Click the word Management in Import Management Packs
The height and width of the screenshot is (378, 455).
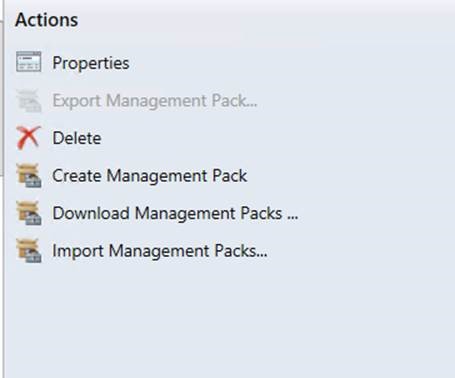(x=161, y=251)
